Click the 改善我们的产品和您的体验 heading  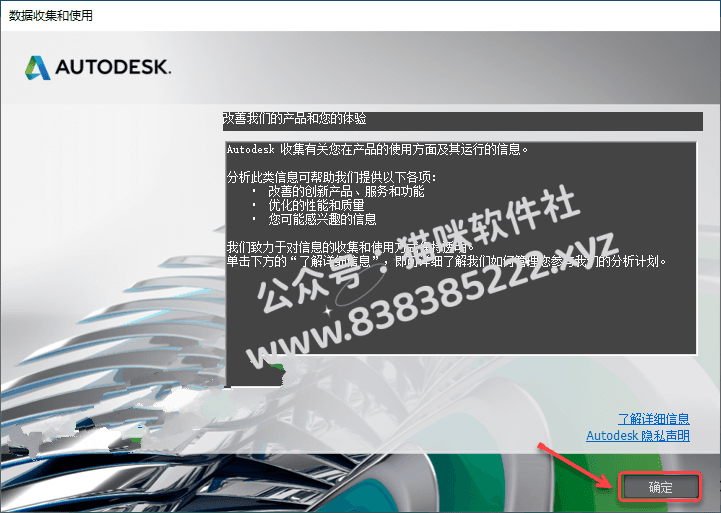click(x=294, y=119)
